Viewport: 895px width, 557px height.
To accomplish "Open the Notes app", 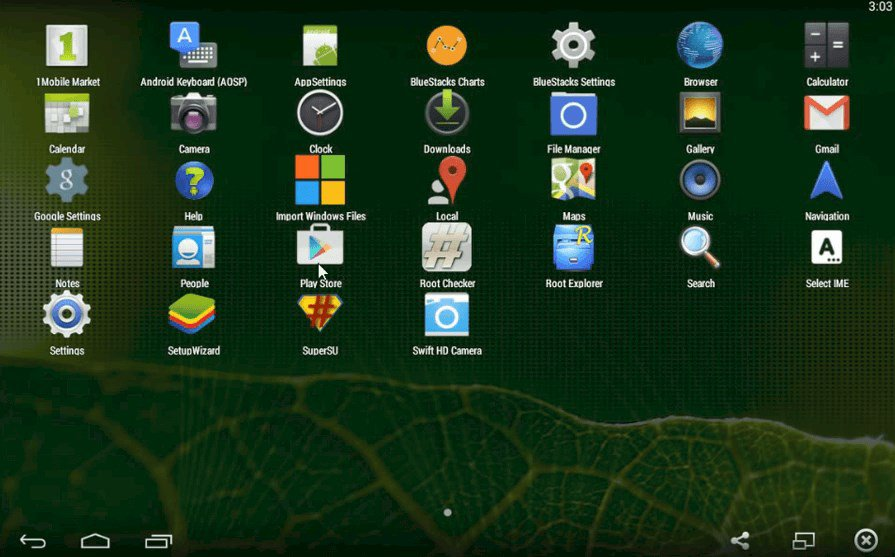I will click(x=67, y=248).
